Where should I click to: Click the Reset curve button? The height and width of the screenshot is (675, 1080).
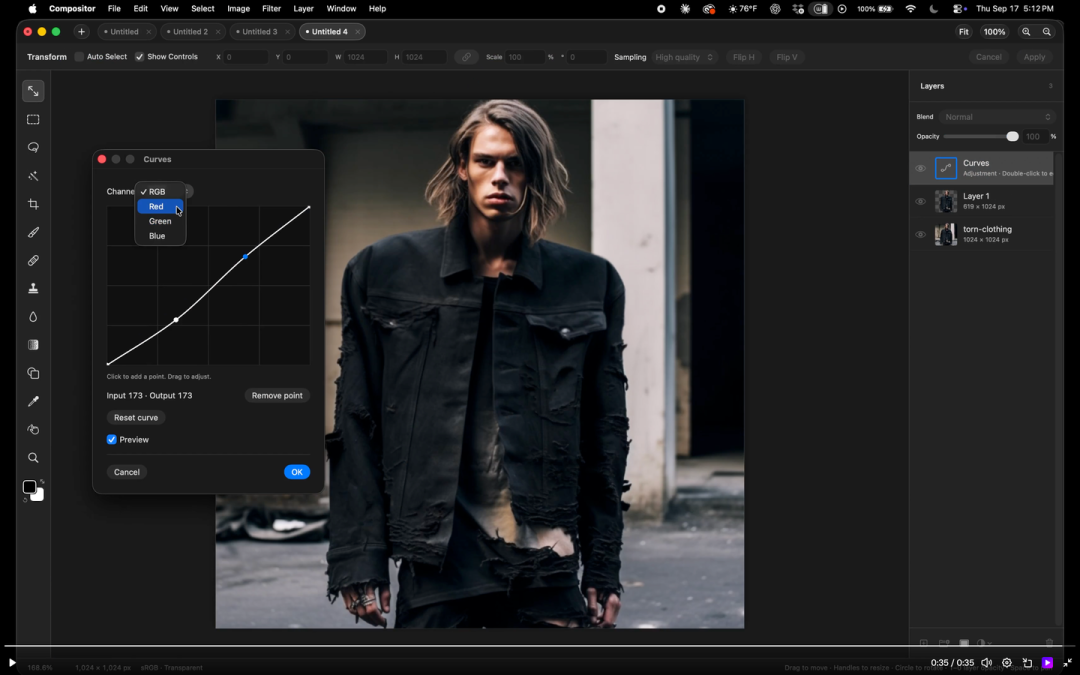[x=136, y=417]
